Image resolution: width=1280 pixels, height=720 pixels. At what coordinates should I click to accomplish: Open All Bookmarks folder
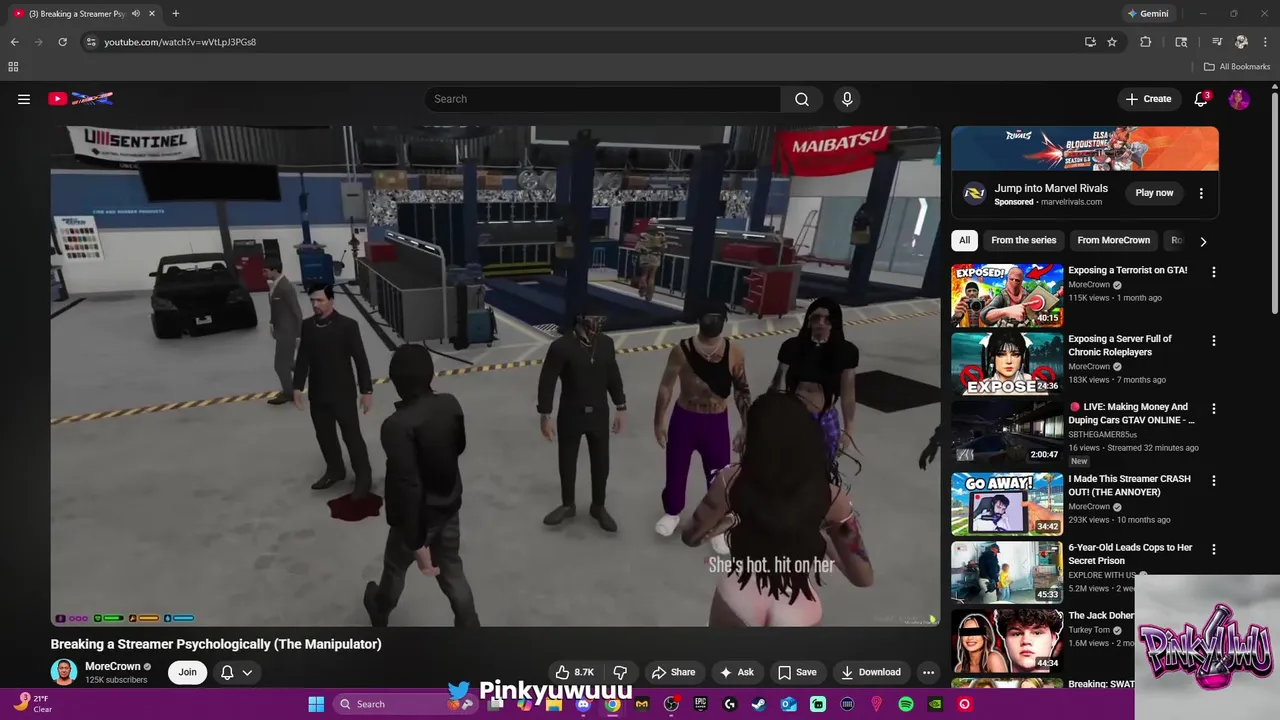click(x=1237, y=67)
